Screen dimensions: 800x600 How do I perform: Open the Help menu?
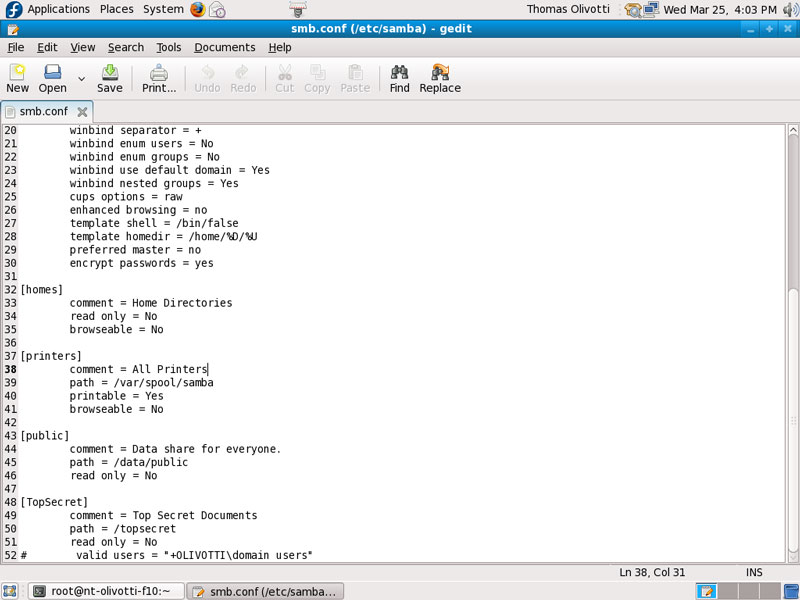280,47
